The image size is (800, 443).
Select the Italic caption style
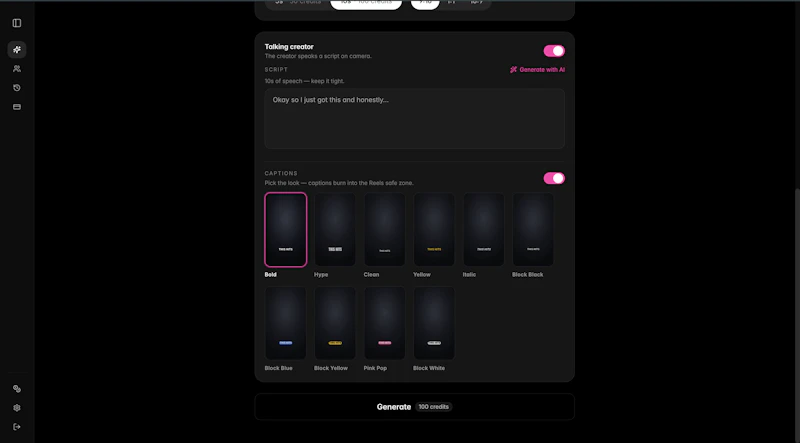(484, 230)
